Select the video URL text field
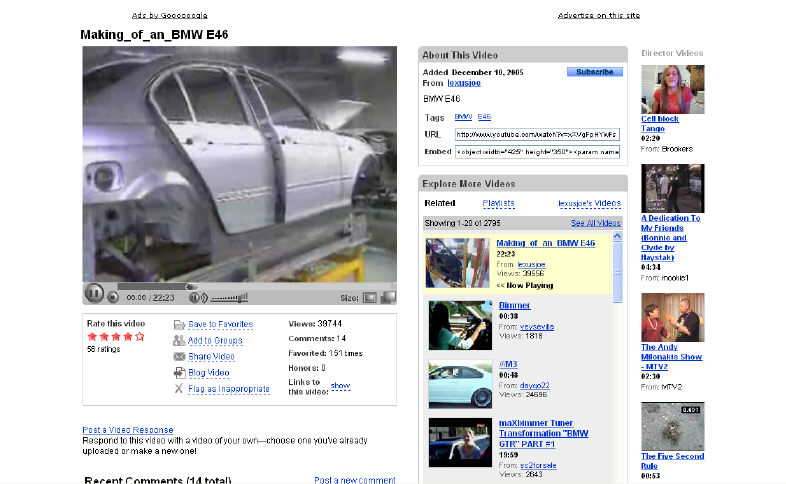 (x=537, y=133)
